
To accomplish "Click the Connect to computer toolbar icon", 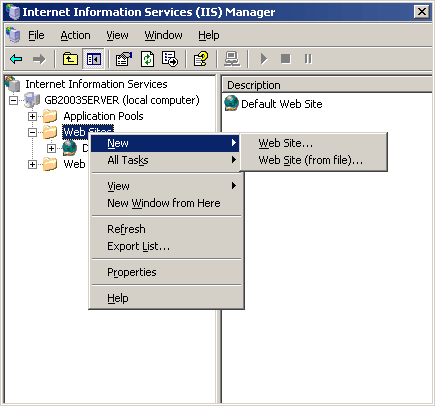I will coord(232,59).
